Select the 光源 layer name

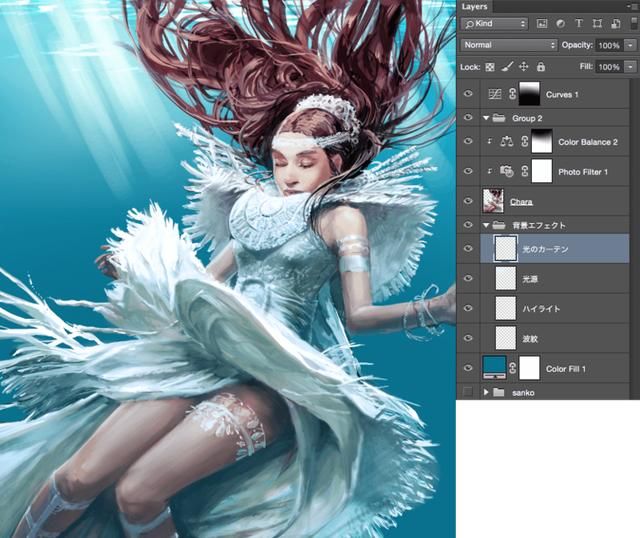click(530, 279)
